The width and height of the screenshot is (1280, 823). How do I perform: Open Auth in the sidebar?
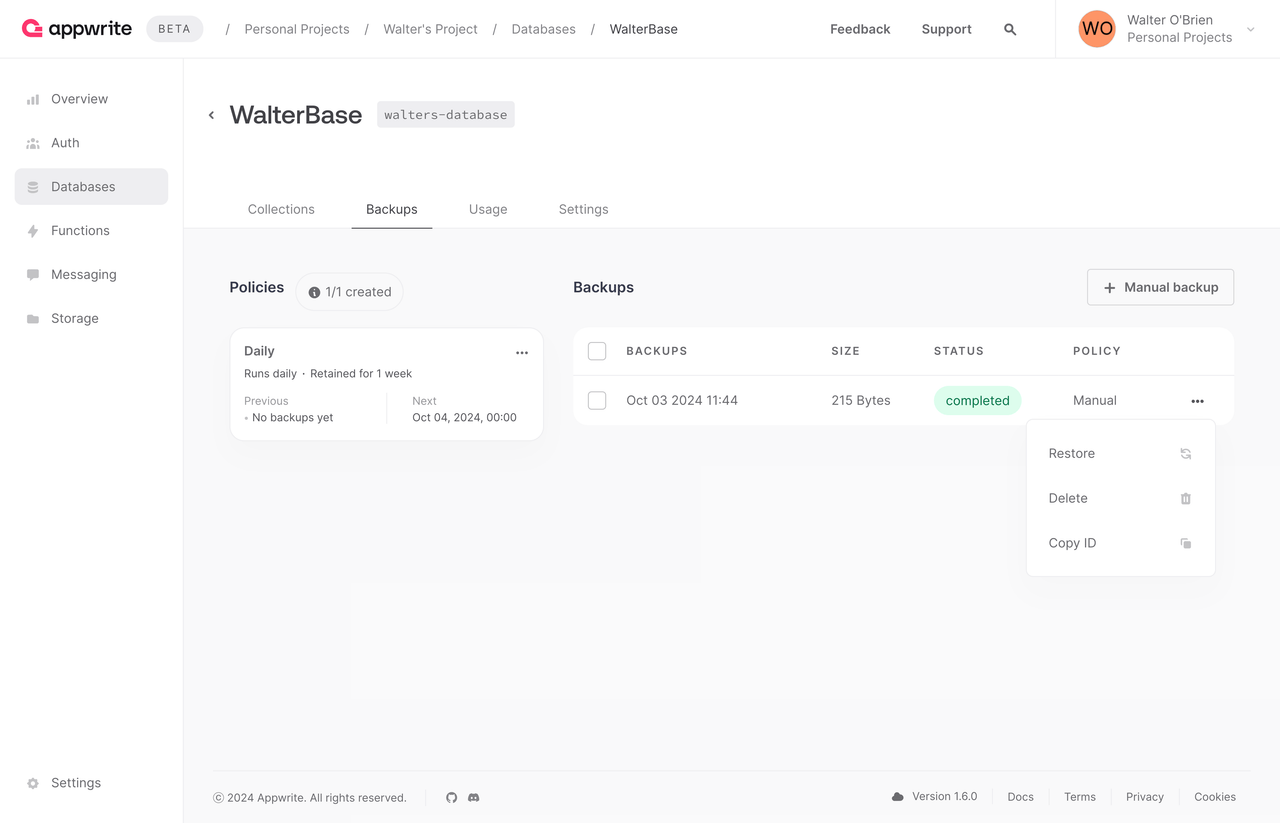click(x=91, y=143)
